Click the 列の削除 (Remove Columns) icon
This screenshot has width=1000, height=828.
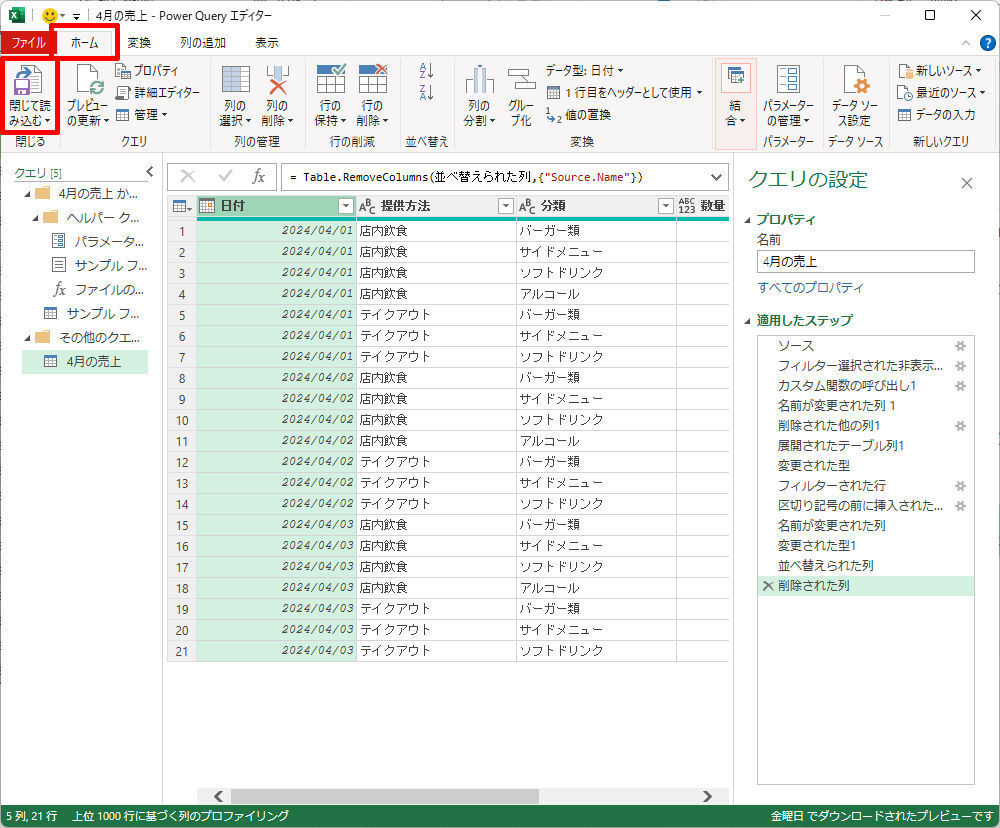[277, 80]
